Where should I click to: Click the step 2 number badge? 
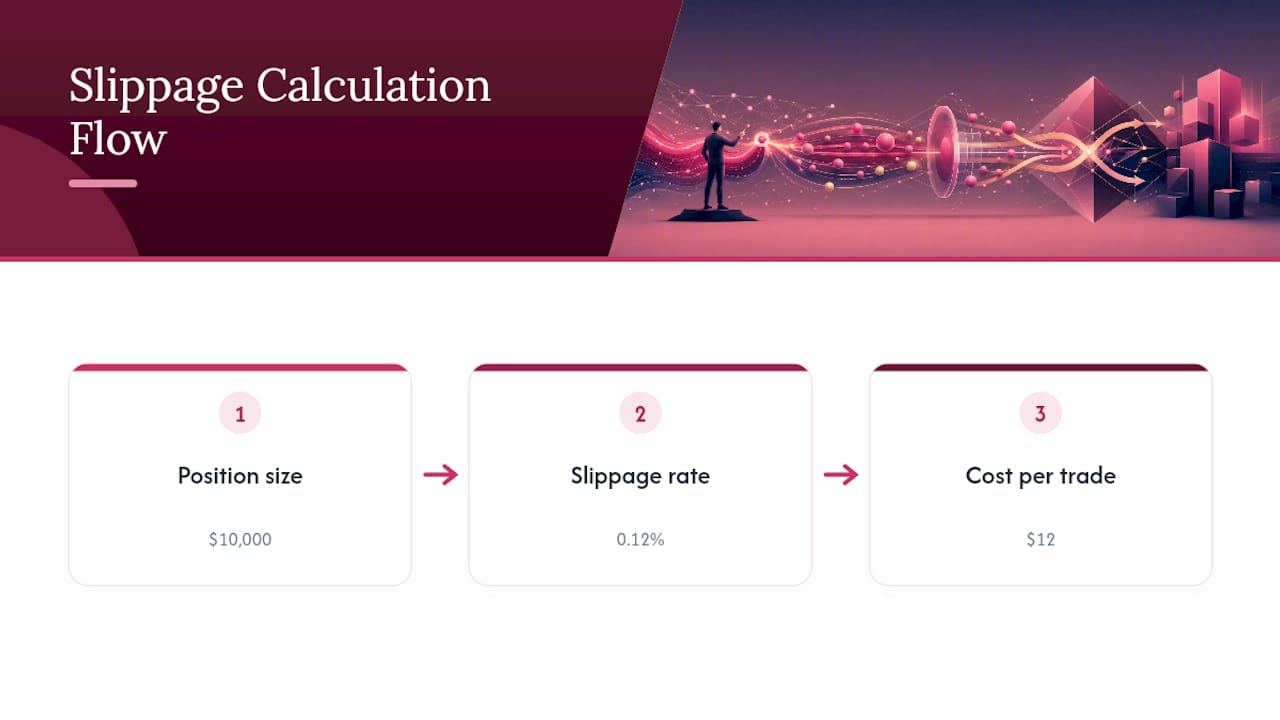[x=640, y=413]
